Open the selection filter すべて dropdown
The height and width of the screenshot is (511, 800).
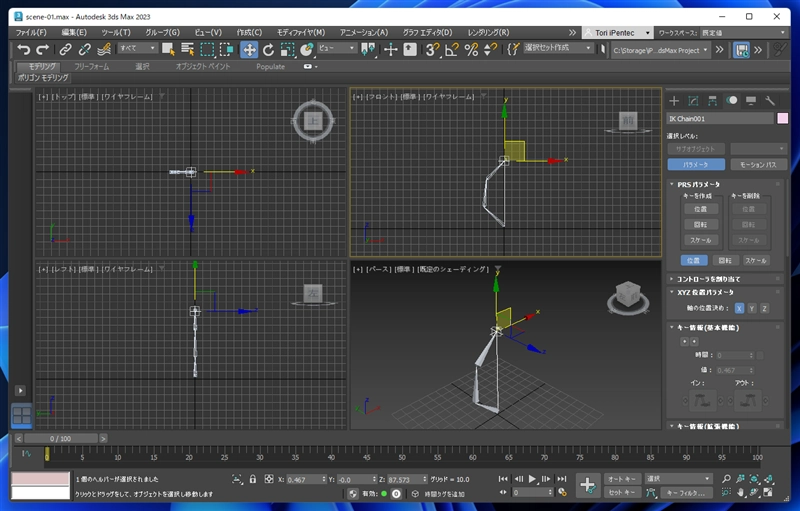tap(138, 48)
